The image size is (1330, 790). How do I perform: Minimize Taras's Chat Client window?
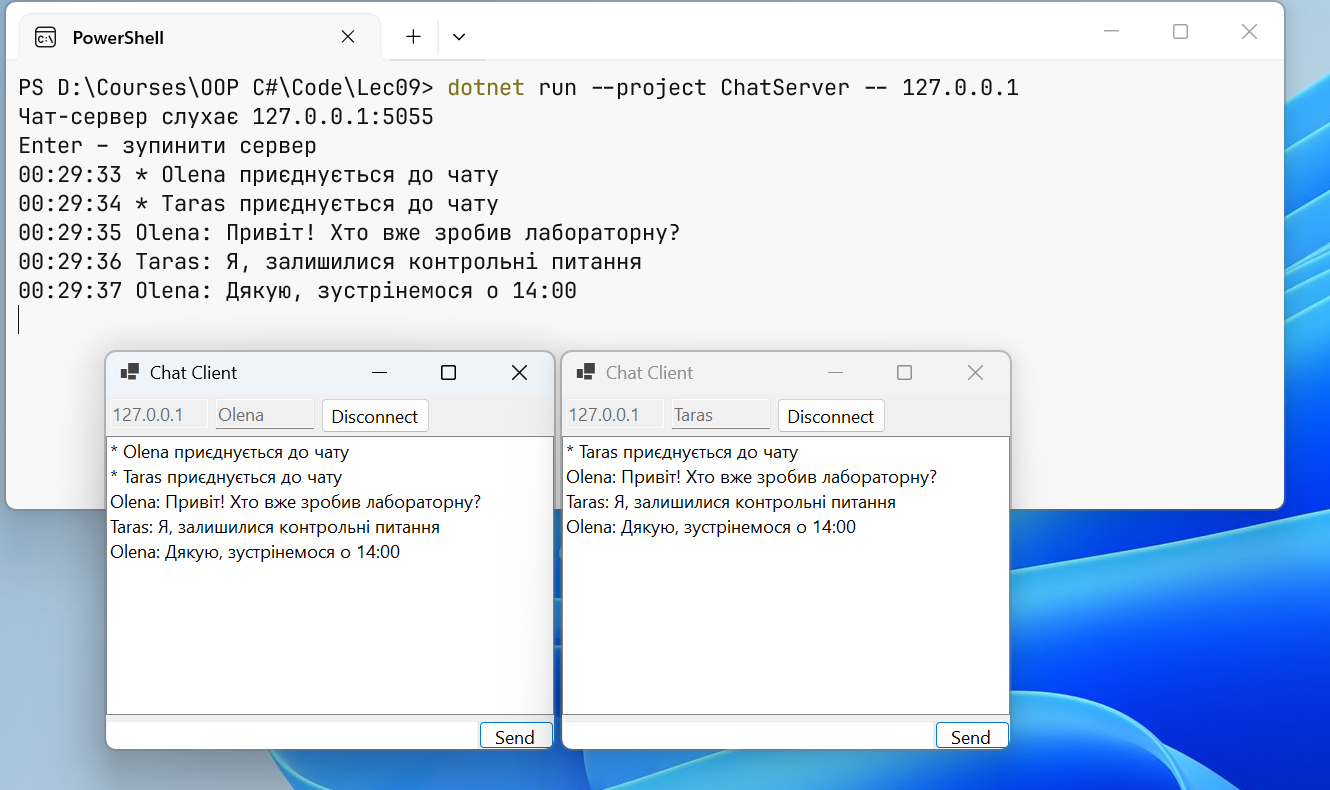835,372
